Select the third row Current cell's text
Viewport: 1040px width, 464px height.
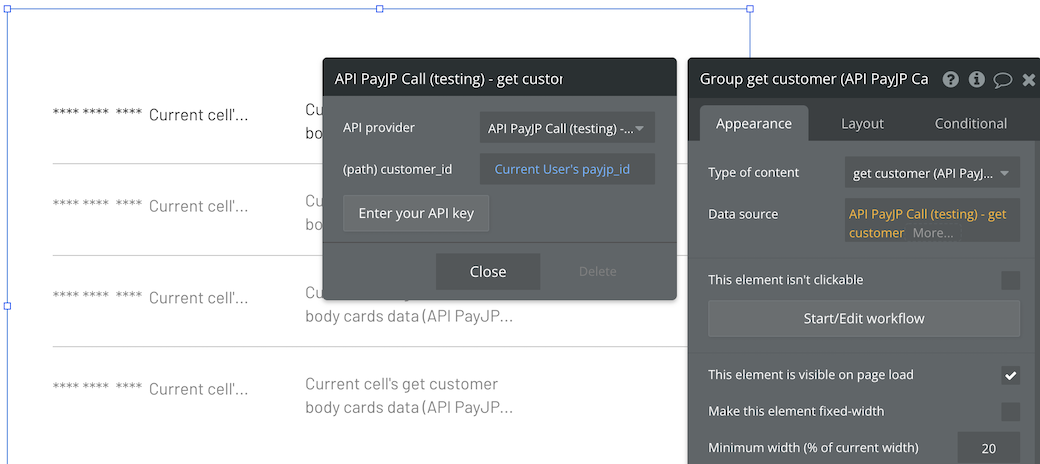[198, 298]
